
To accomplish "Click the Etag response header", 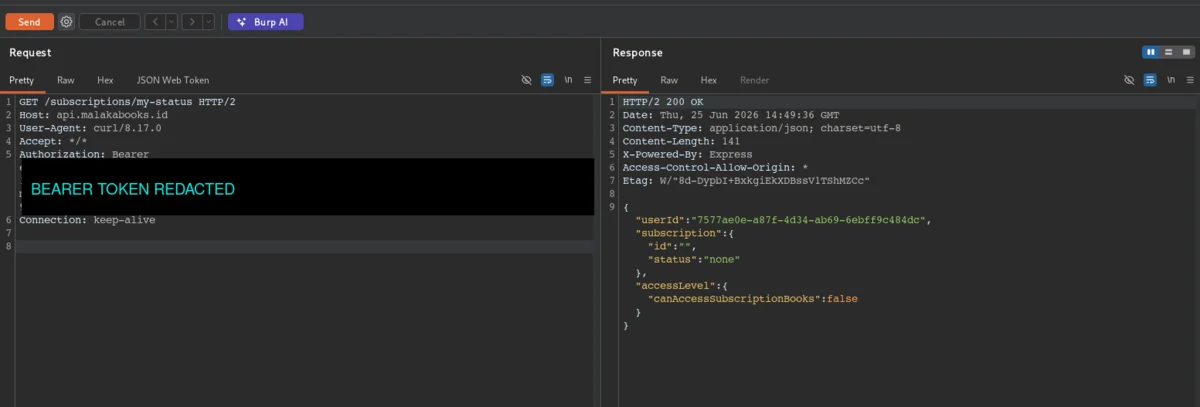I will [x=746, y=180].
